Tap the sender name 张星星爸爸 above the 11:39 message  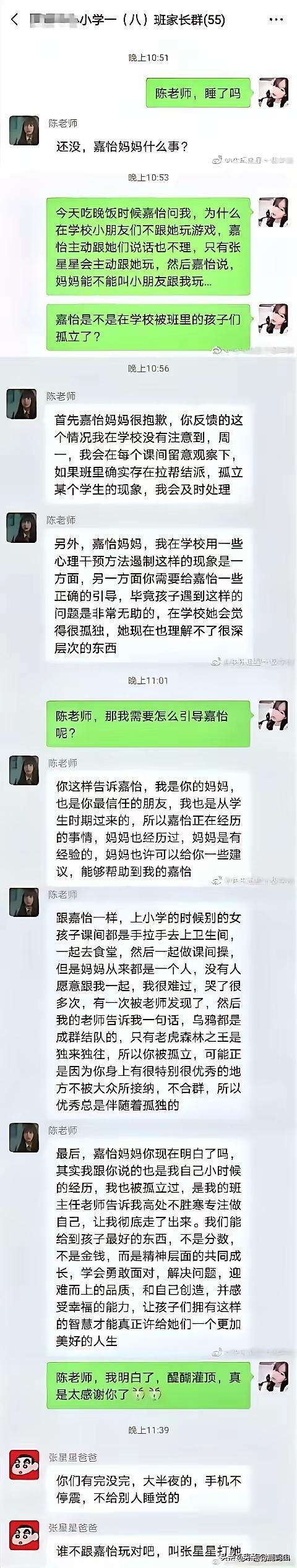(72, 1457)
